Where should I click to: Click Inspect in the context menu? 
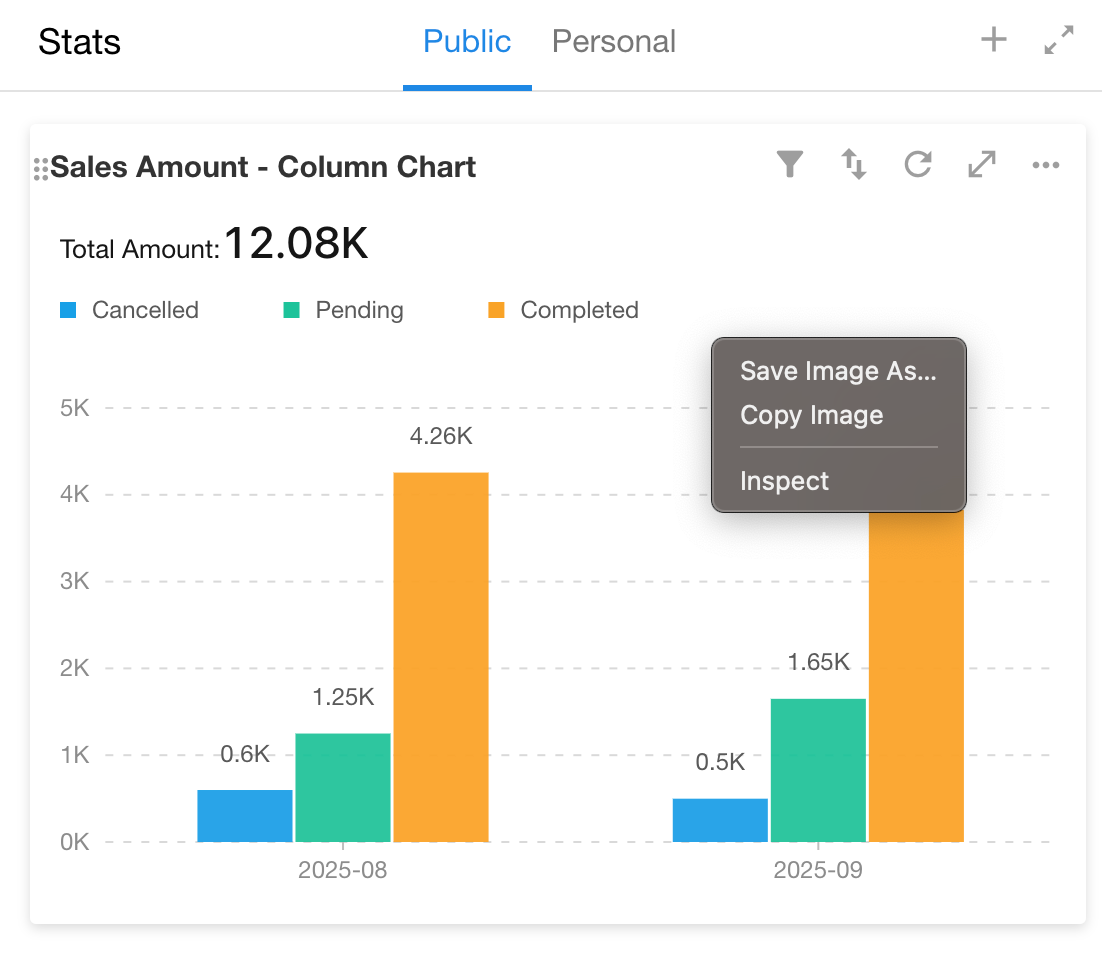pos(784,481)
